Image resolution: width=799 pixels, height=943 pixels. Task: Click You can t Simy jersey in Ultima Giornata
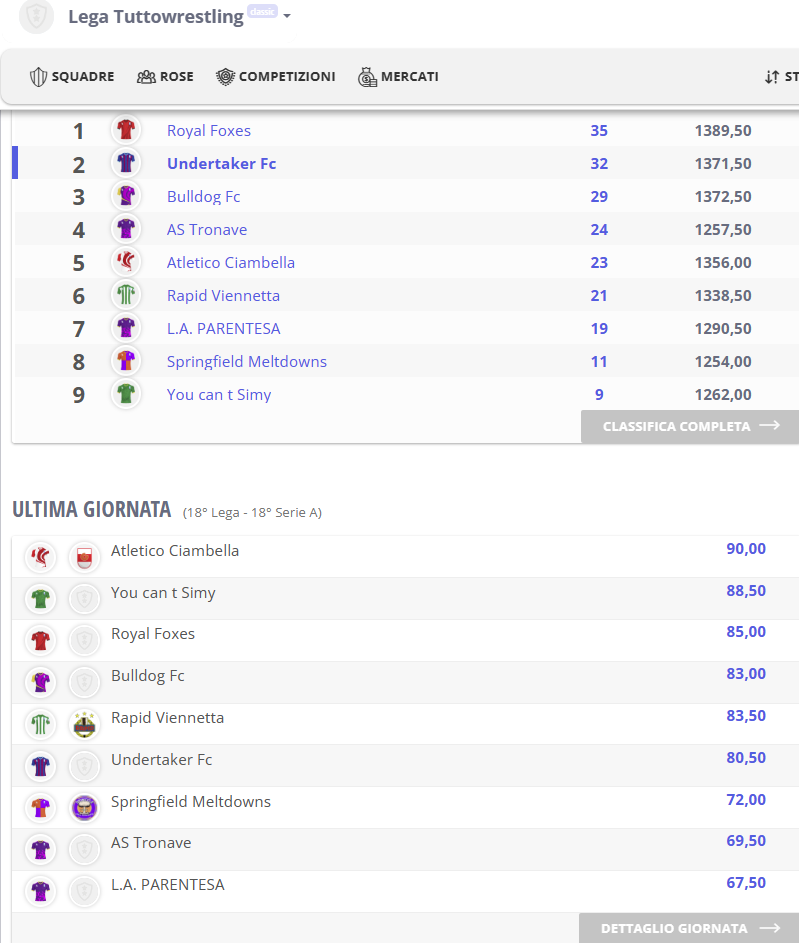(40, 599)
